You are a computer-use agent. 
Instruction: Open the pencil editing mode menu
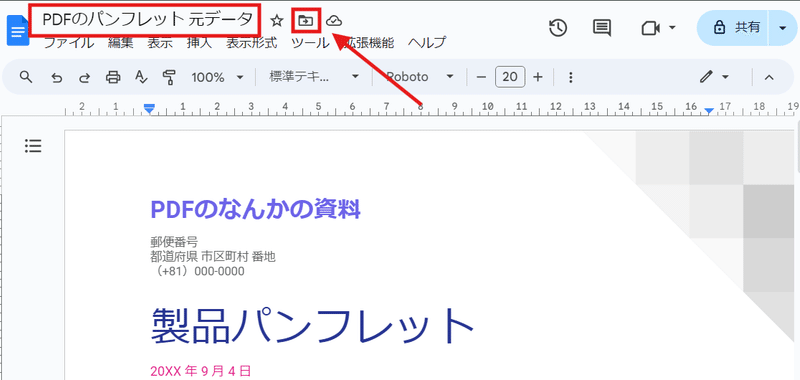point(714,78)
